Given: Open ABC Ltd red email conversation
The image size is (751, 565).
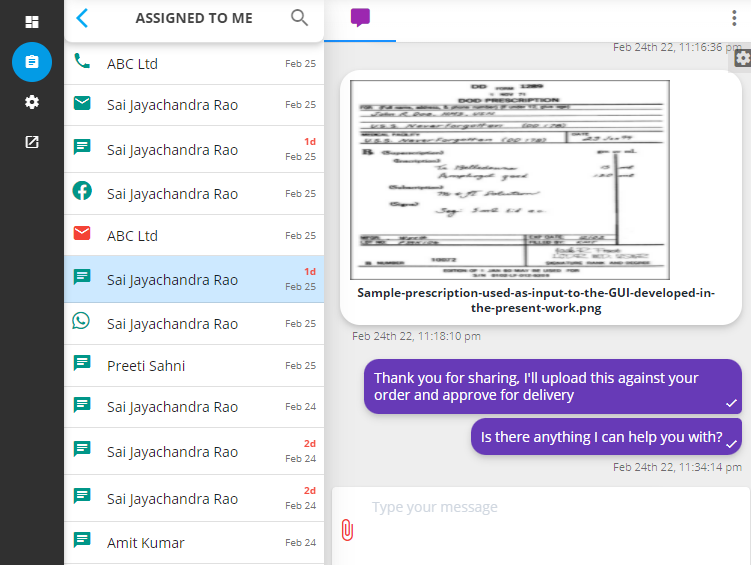Looking at the screenshot, I should (194, 236).
